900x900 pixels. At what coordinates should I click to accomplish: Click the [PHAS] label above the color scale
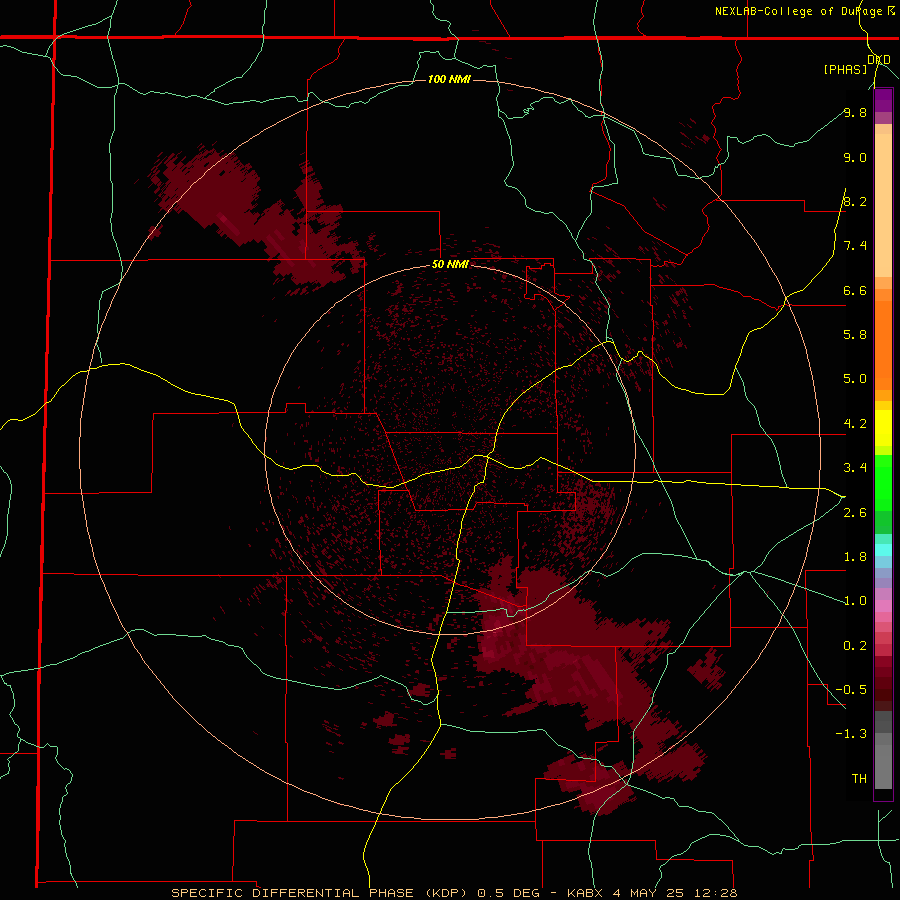(x=845, y=69)
